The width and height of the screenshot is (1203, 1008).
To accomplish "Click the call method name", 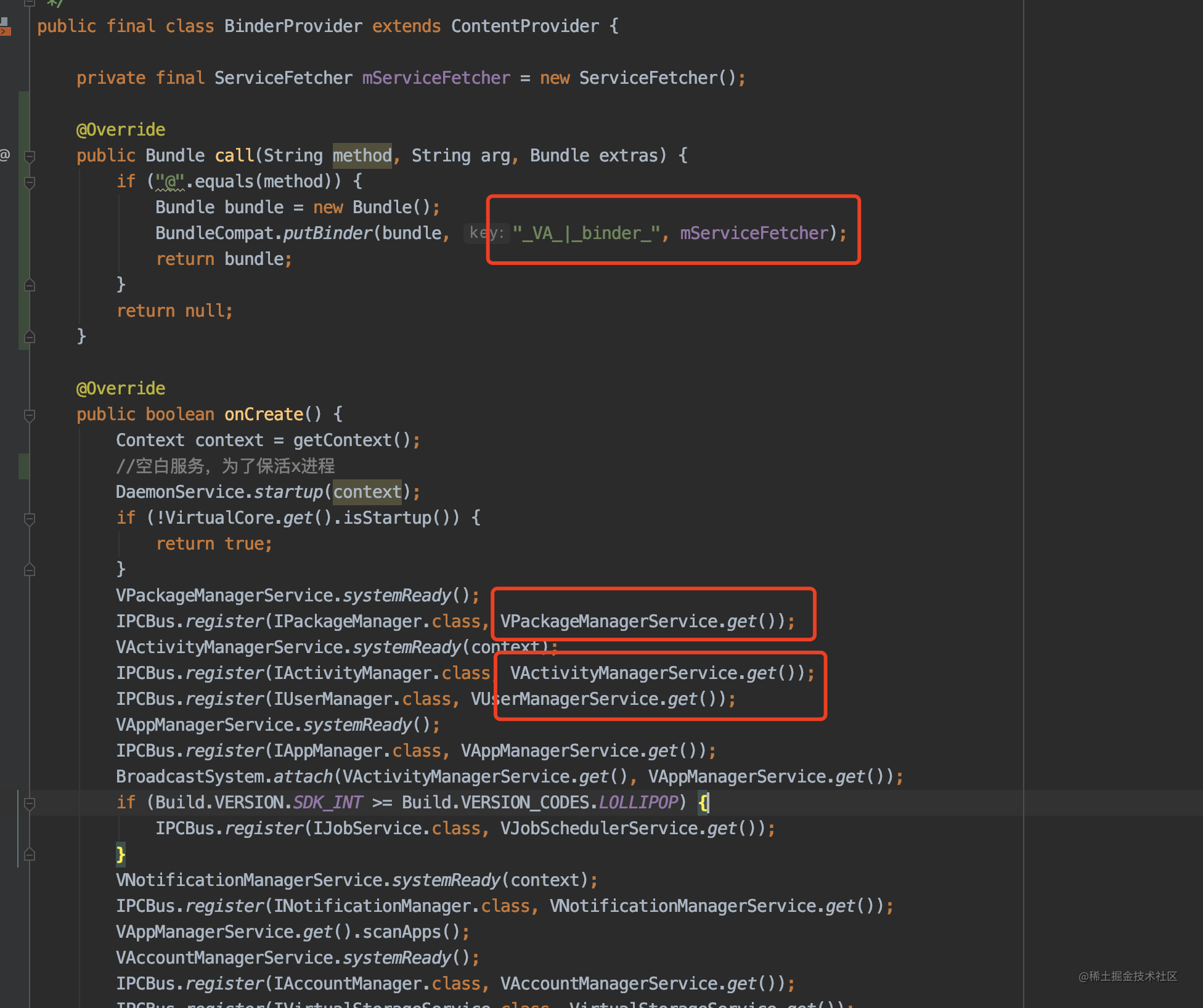I will (x=234, y=155).
